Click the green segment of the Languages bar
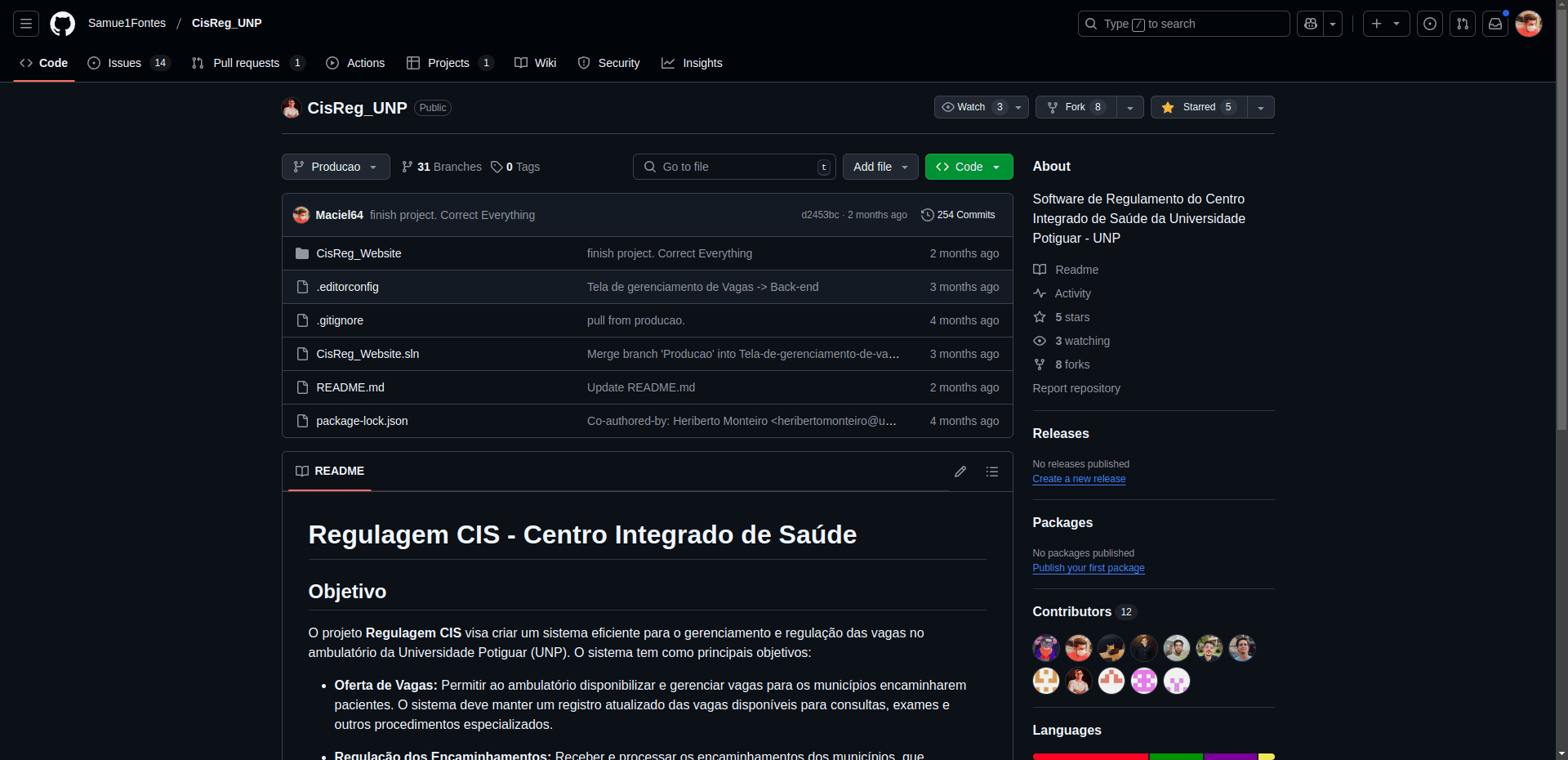 pos(1176,757)
